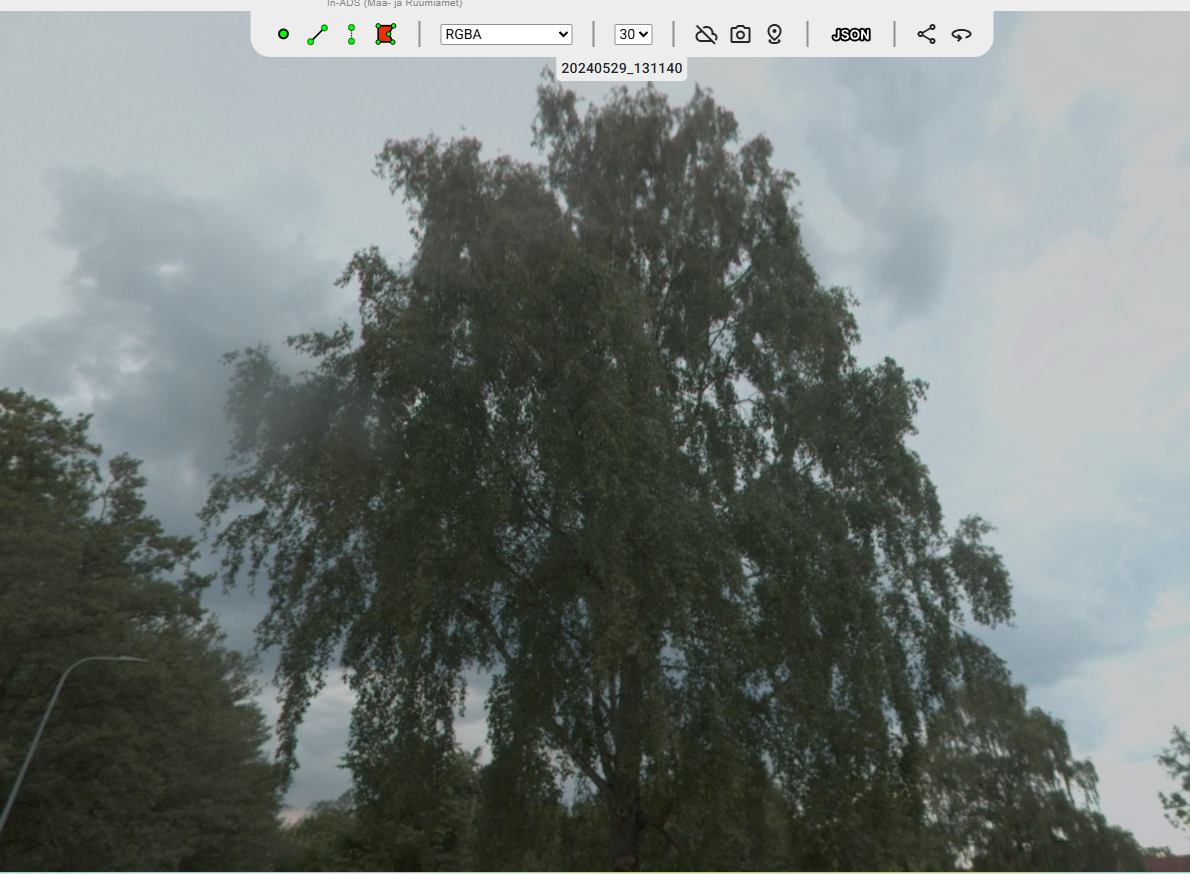This screenshot has height=874, width=1190.
Task: Click the 20240529_131140 timestamp label
Action: pos(622,68)
